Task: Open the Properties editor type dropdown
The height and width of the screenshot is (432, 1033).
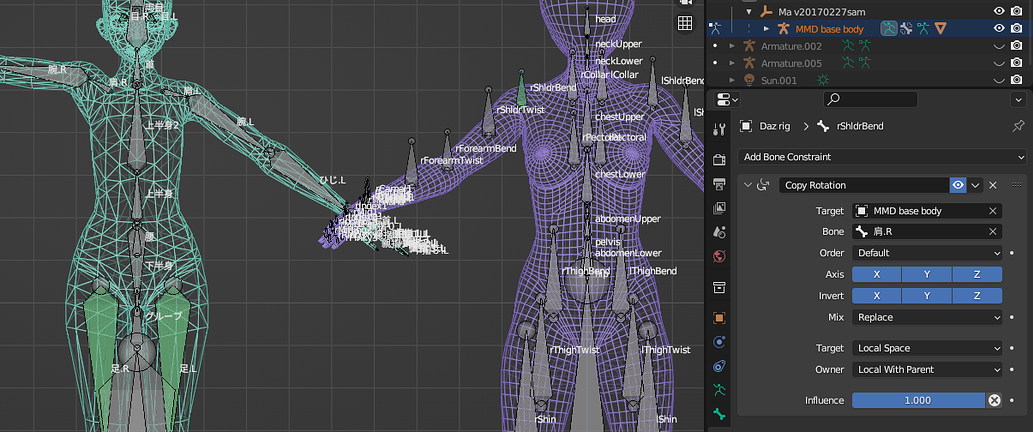Action: (x=727, y=99)
